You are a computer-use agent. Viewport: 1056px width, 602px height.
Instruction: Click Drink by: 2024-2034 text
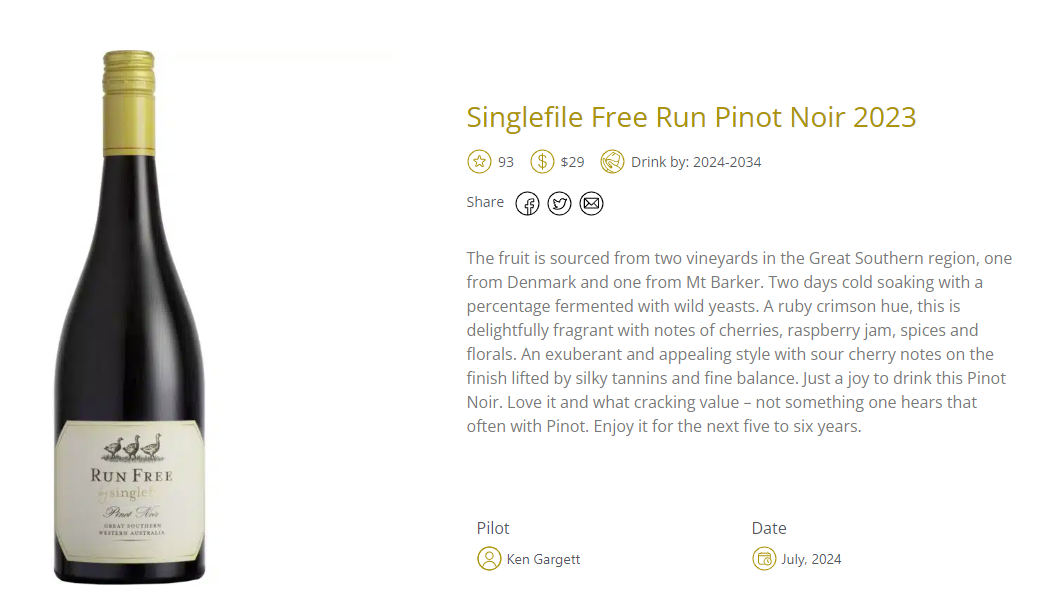pyautogui.click(x=696, y=162)
